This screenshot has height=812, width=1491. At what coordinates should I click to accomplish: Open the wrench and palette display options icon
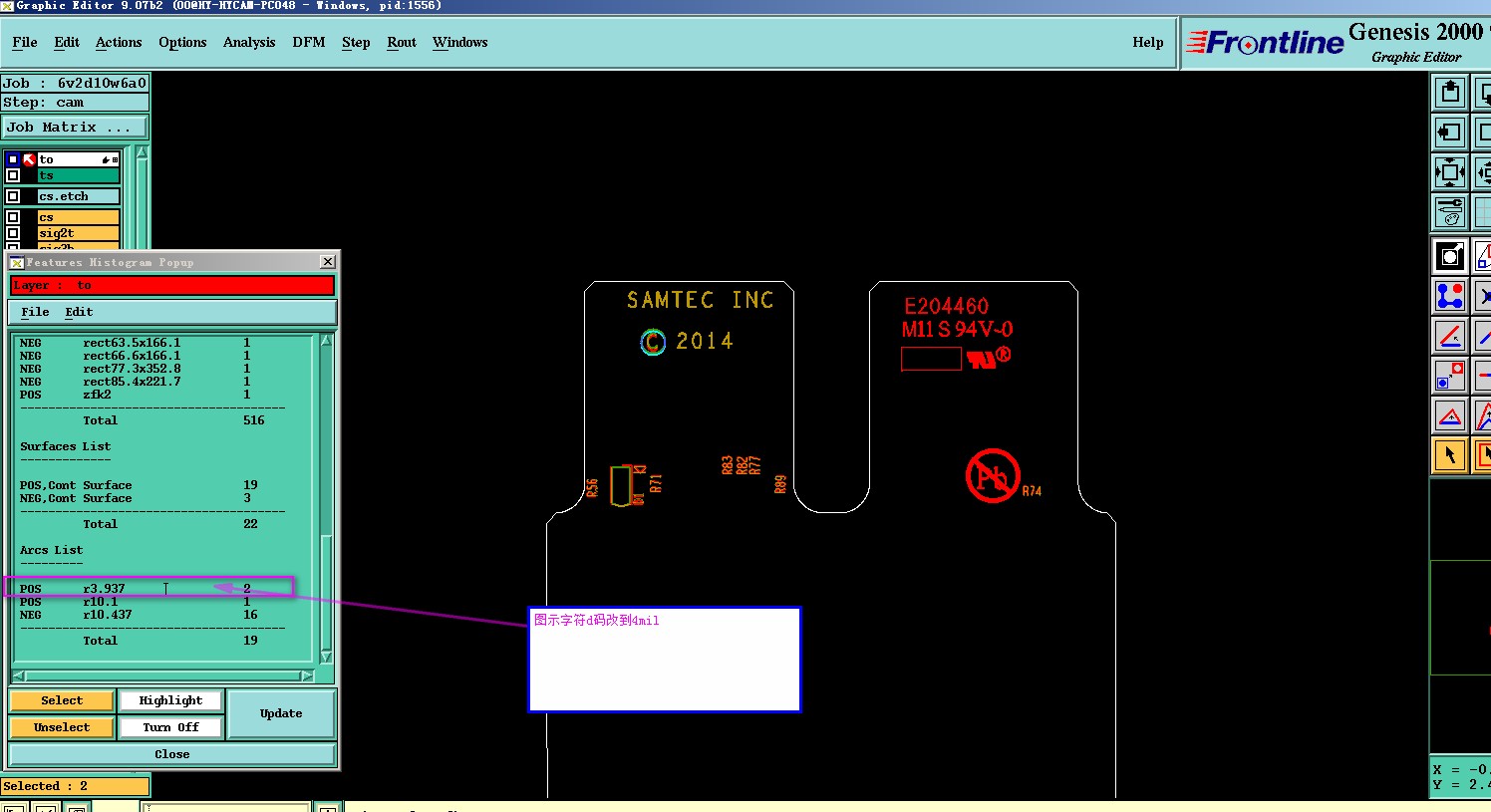1450,211
